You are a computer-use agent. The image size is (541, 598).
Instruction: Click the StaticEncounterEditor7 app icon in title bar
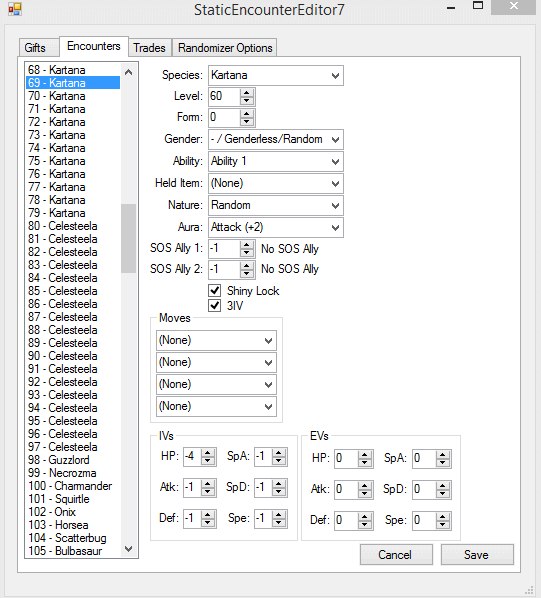(x=15, y=9)
